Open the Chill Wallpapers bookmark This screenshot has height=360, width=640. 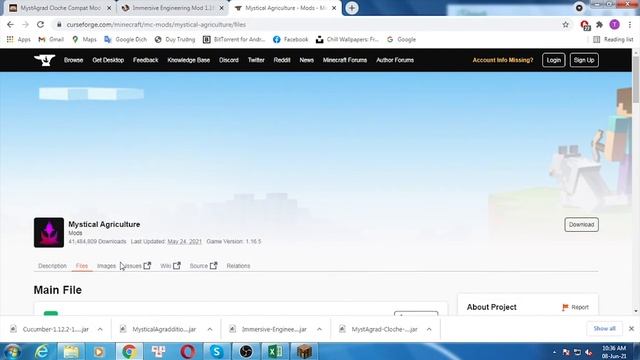click(x=347, y=40)
